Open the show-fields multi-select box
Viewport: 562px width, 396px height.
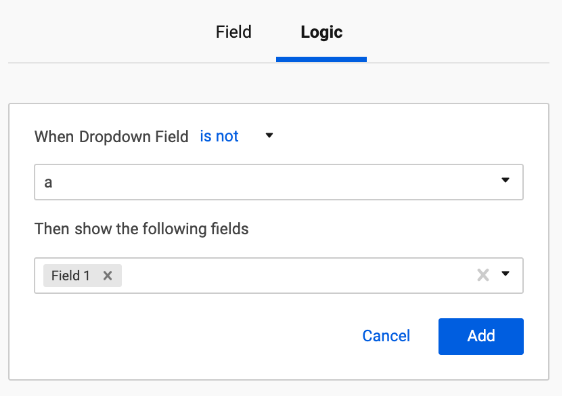tap(279, 276)
